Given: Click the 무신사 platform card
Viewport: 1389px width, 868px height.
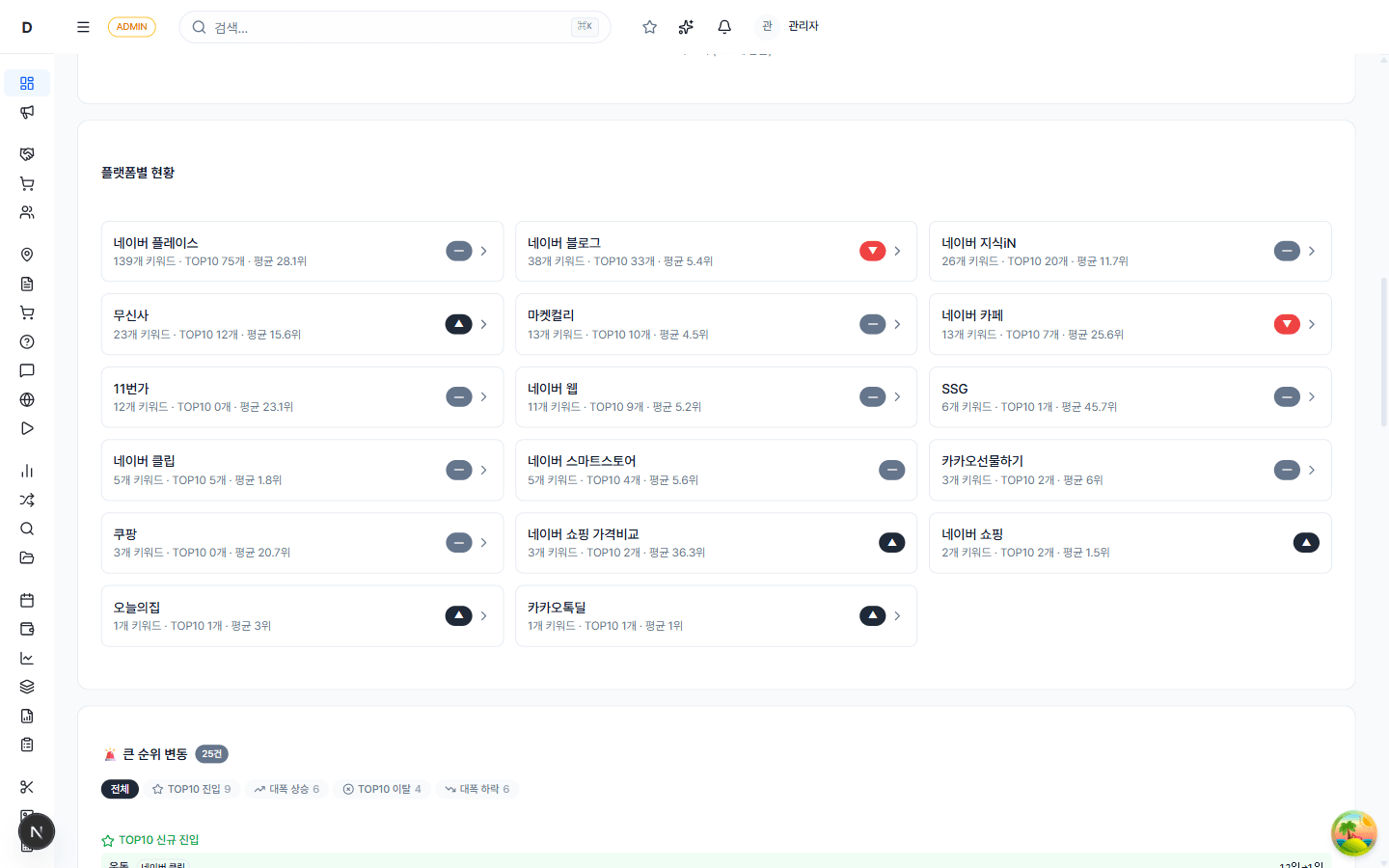Looking at the screenshot, I should click(x=270, y=324).
